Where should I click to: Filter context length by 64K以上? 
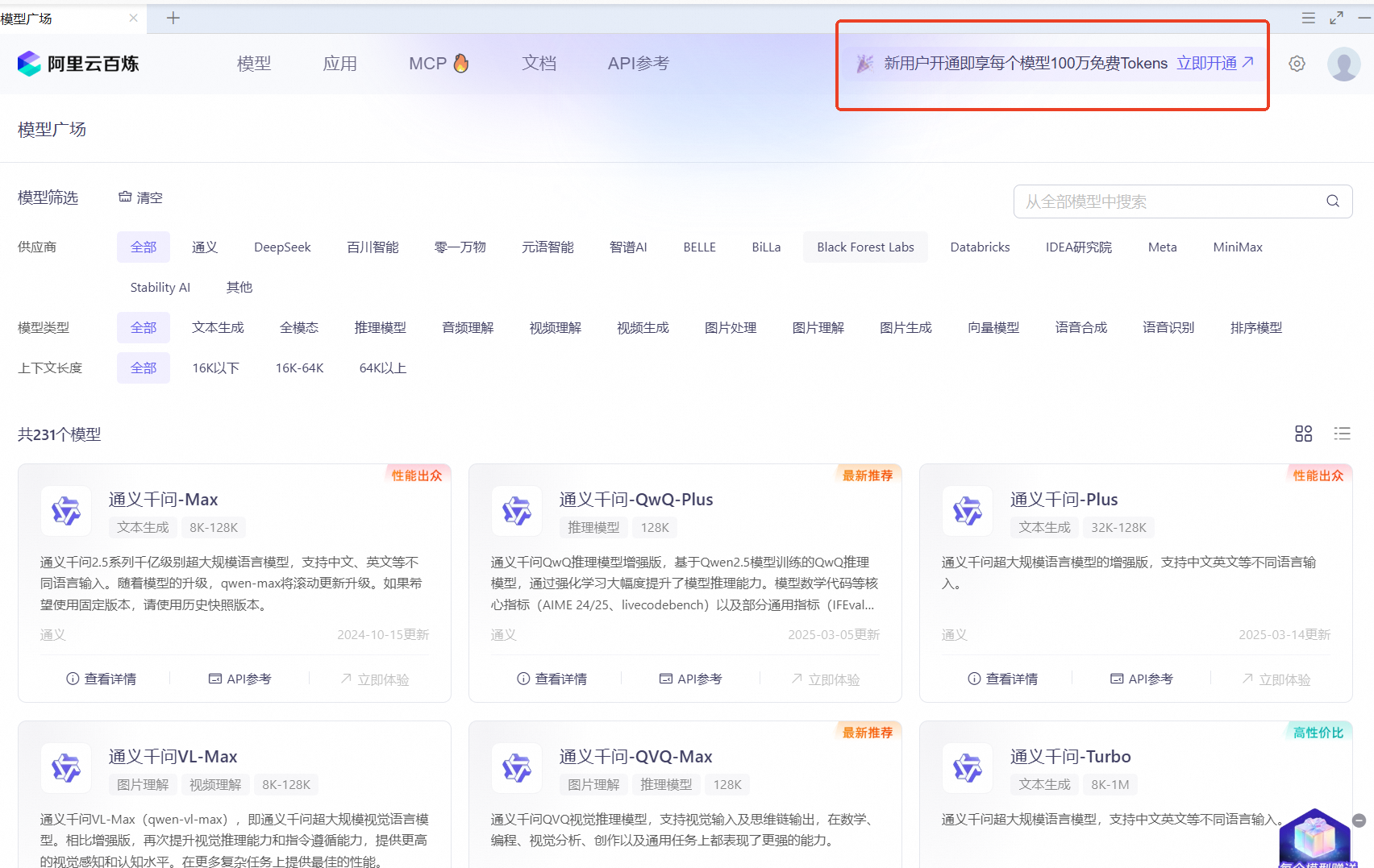click(383, 368)
